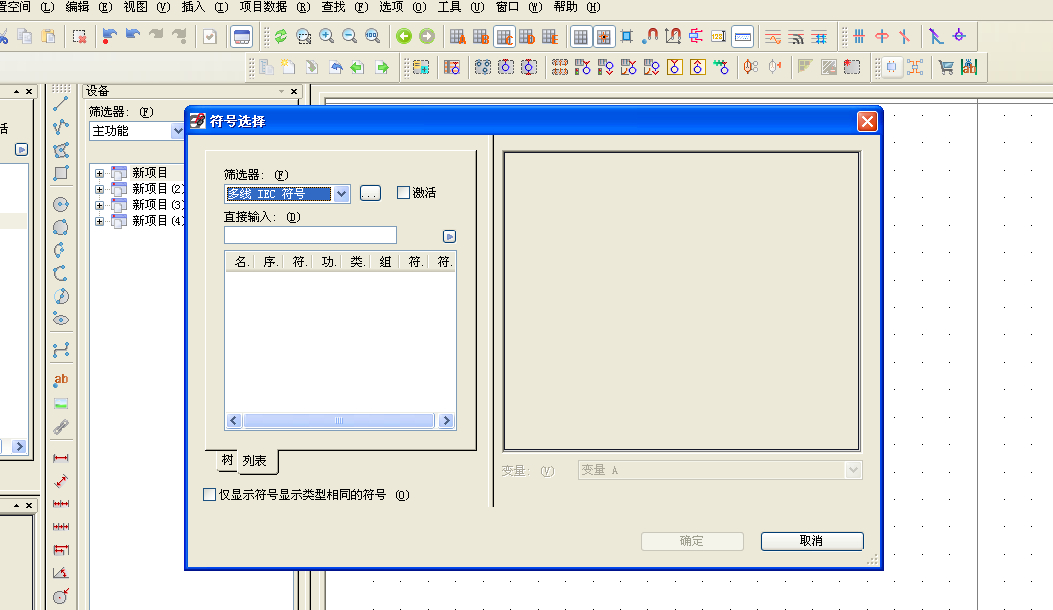
Task: Expand the 新项目 tree node
Action: [99, 173]
